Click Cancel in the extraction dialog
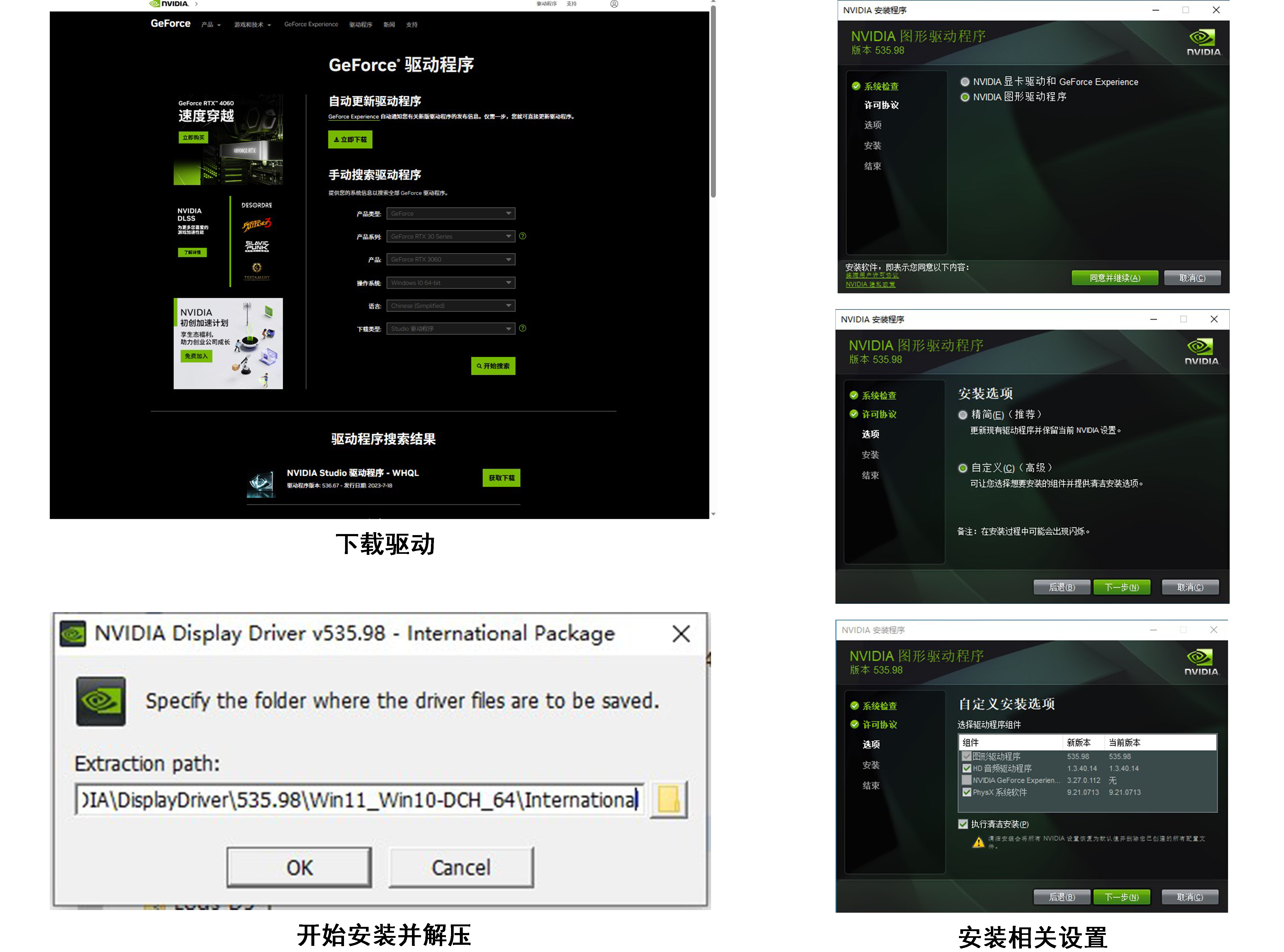This screenshot has width=1284, height=952. (x=461, y=867)
